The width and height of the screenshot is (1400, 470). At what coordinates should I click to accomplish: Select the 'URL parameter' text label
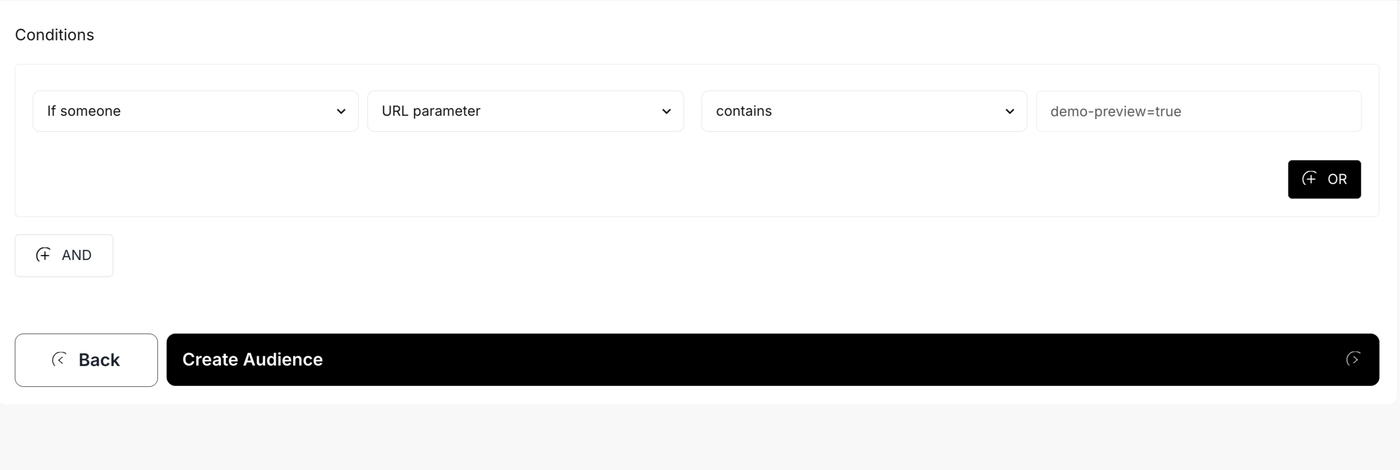click(x=431, y=111)
